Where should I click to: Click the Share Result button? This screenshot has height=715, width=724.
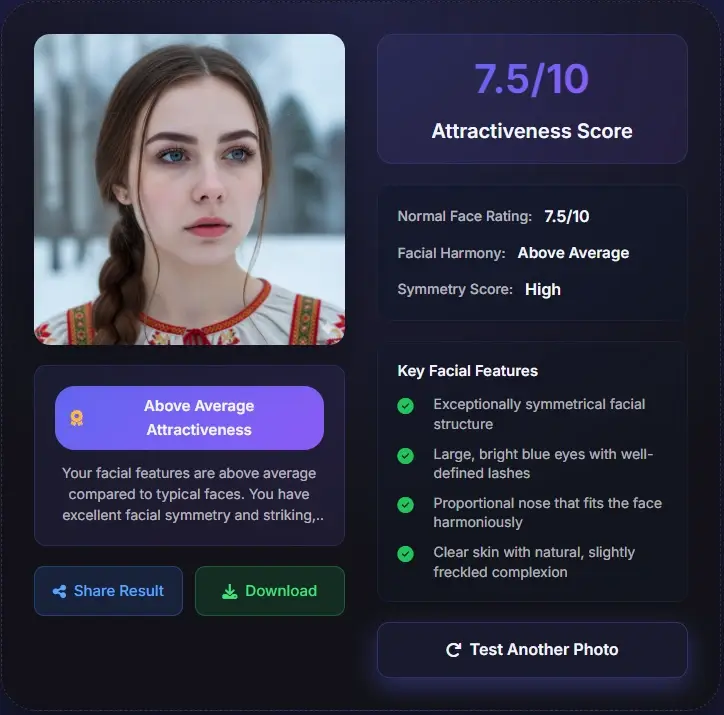pos(109,591)
